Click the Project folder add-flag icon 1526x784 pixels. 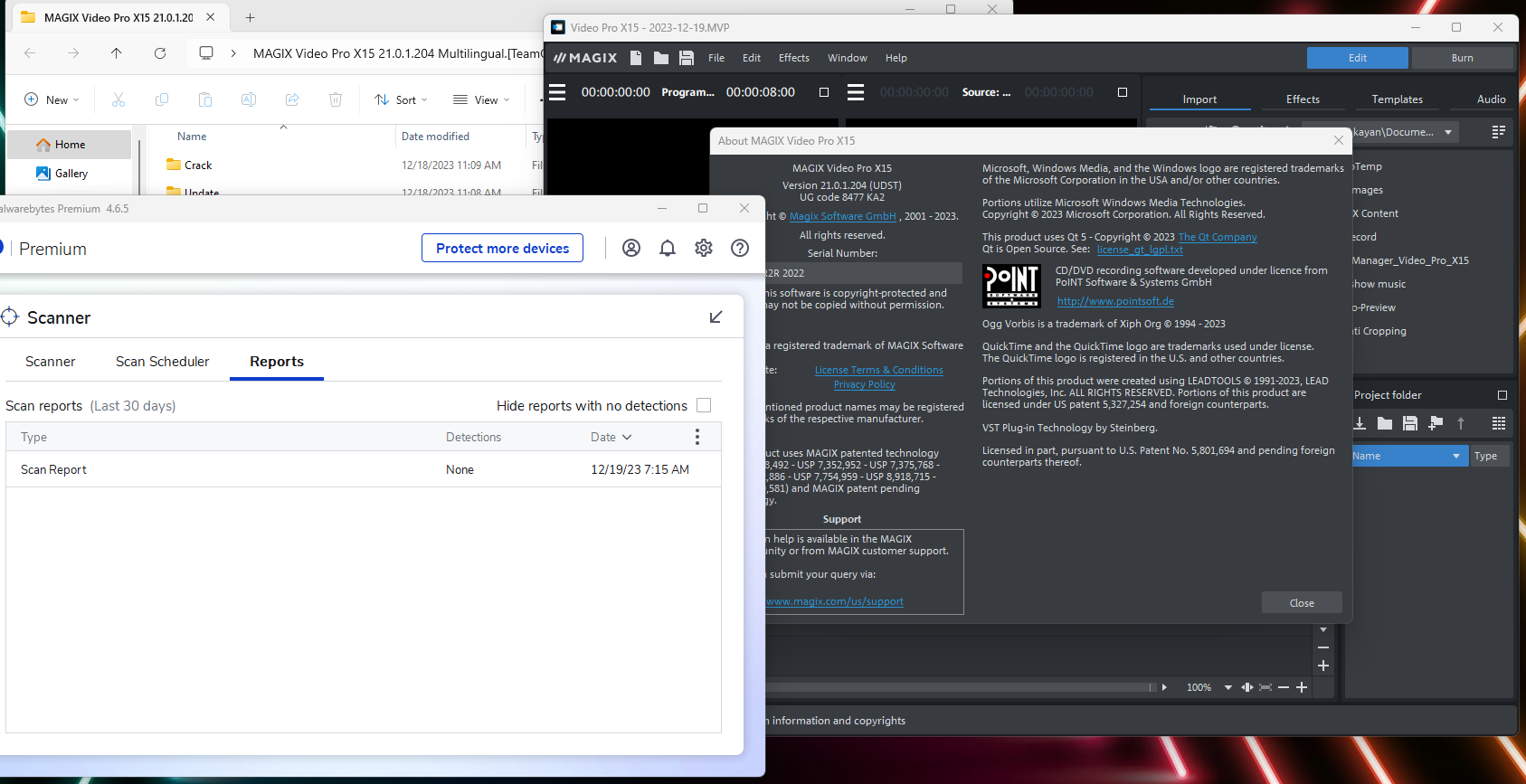point(1436,423)
